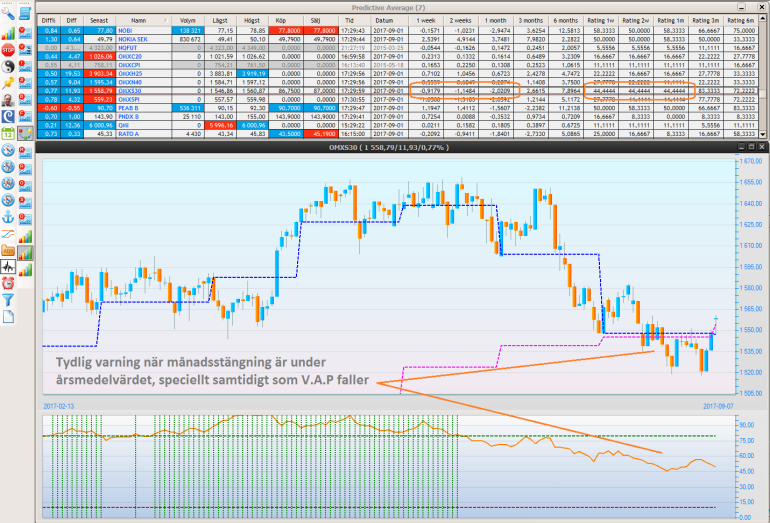This screenshot has height=523, width=770.
Task: Click the yellow pushpin icon
Action: (9, 83)
